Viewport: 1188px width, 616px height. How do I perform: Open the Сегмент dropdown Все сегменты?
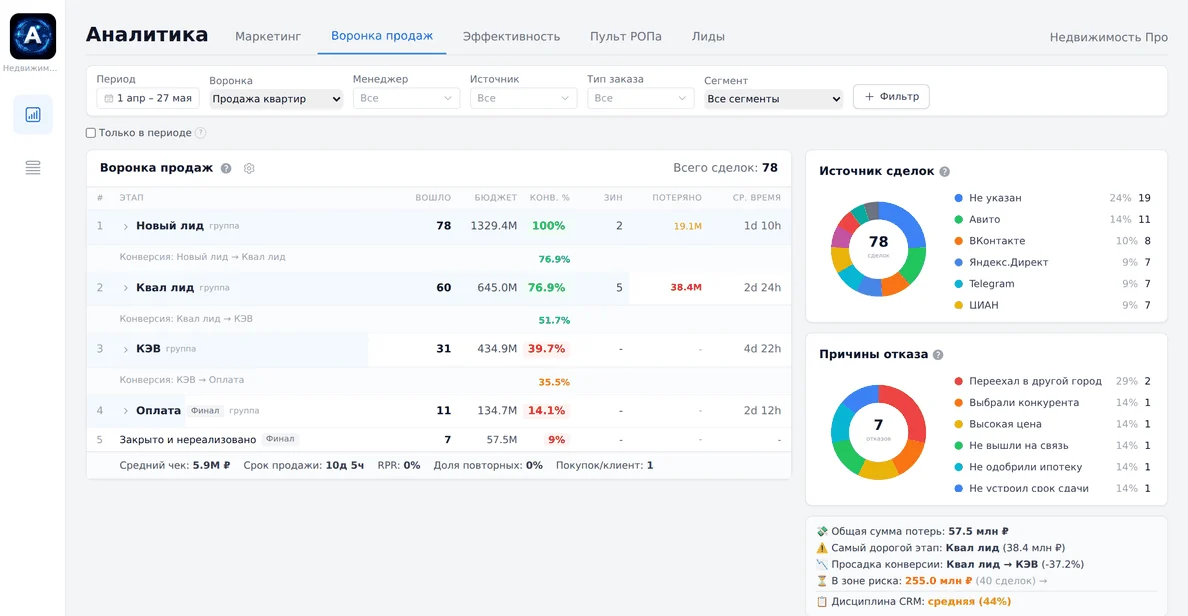[x=773, y=98]
